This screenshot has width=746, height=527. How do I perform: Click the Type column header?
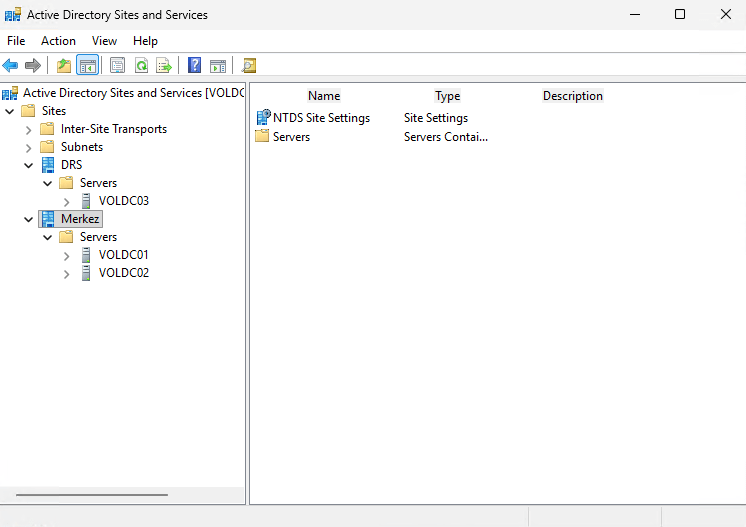click(447, 96)
